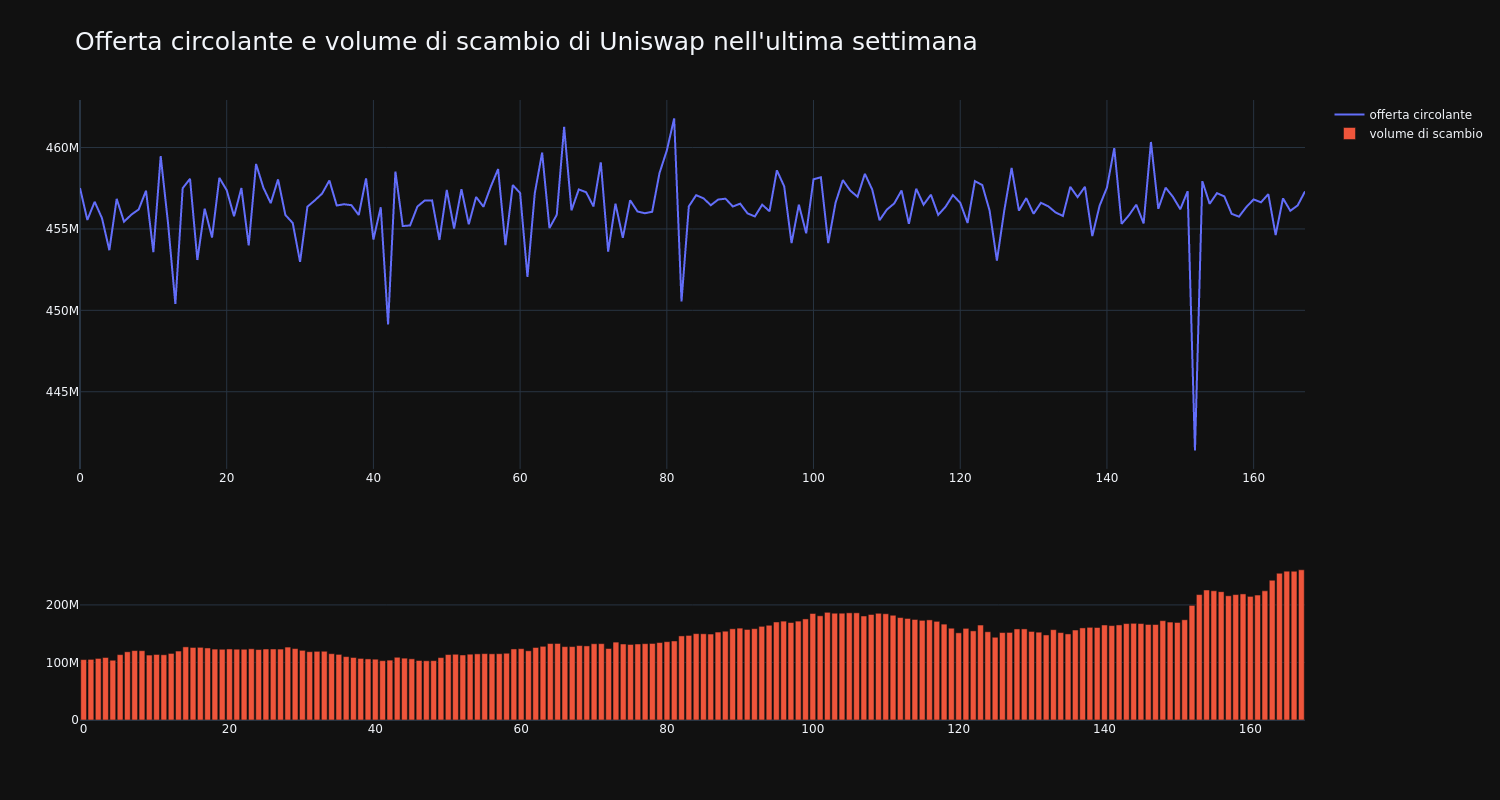Click the 445M y-axis label
Image resolution: width=1500 pixels, height=800 pixels.
[x=62, y=392]
